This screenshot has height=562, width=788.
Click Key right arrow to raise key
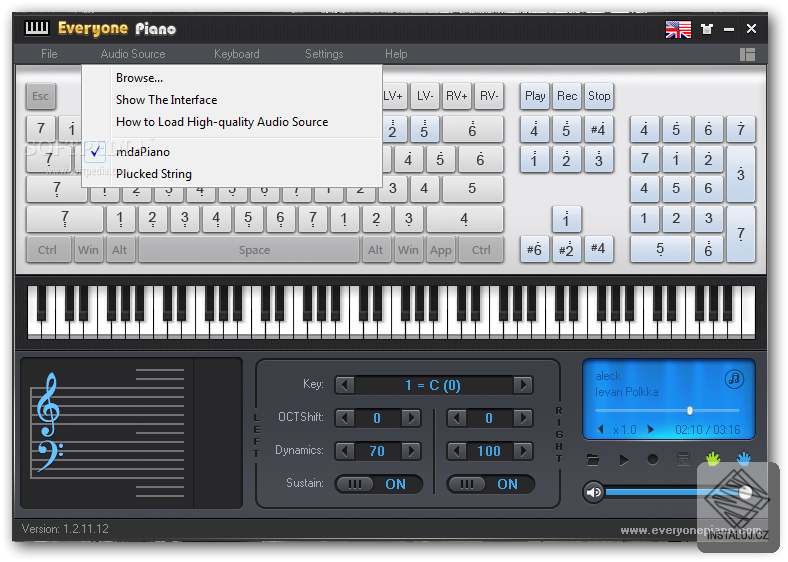pyautogui.click(x=523, y=386)
